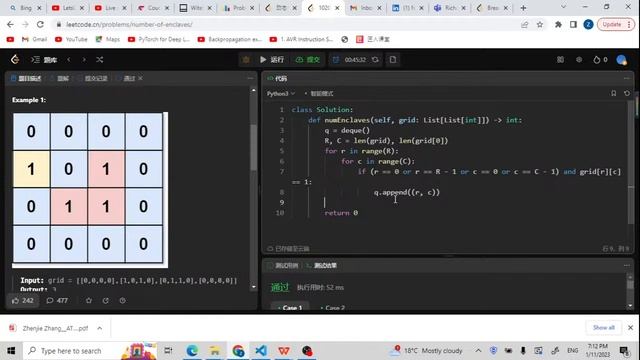The height and width of the screenshot is (360, 640).
Task: Share the problem icon
Action: 106,301
